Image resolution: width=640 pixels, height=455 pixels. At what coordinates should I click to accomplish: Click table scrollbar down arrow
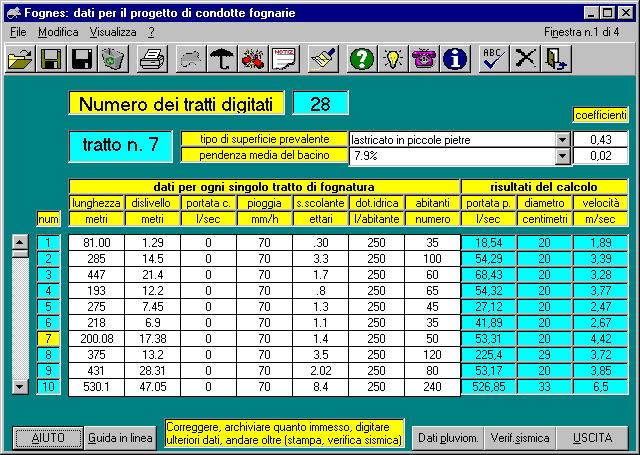(19, 386)
